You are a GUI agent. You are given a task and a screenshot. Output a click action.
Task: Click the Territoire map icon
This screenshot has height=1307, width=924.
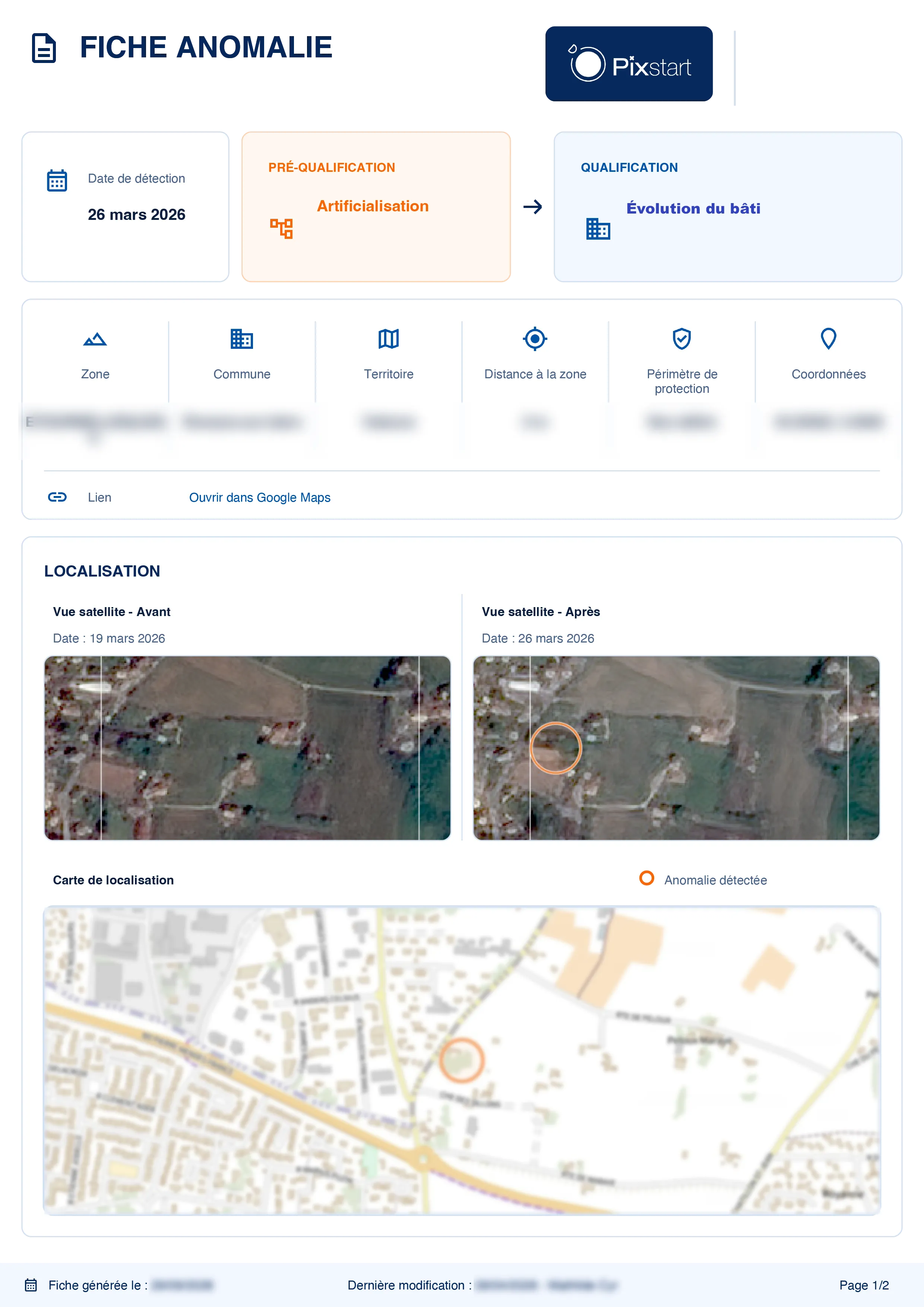pyautogui.click(x=389, y=339)
